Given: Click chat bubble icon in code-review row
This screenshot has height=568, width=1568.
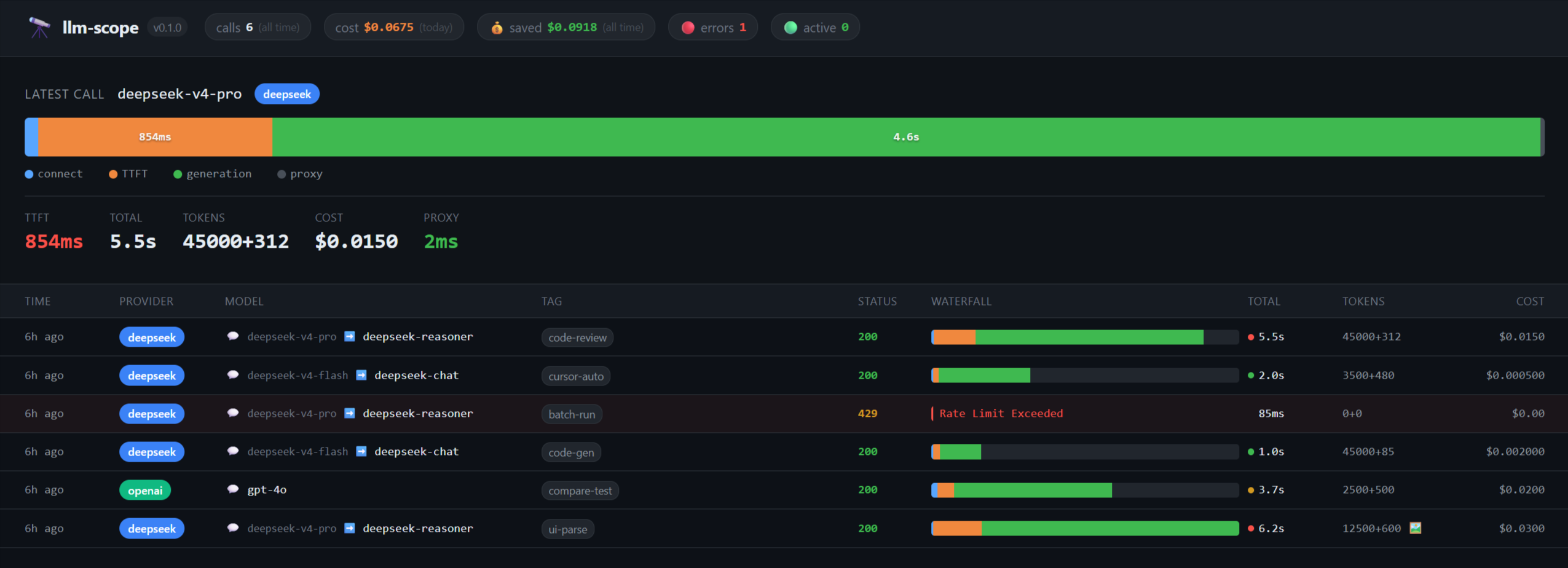Looking at the screenshot, I should (x=233, y=336).
